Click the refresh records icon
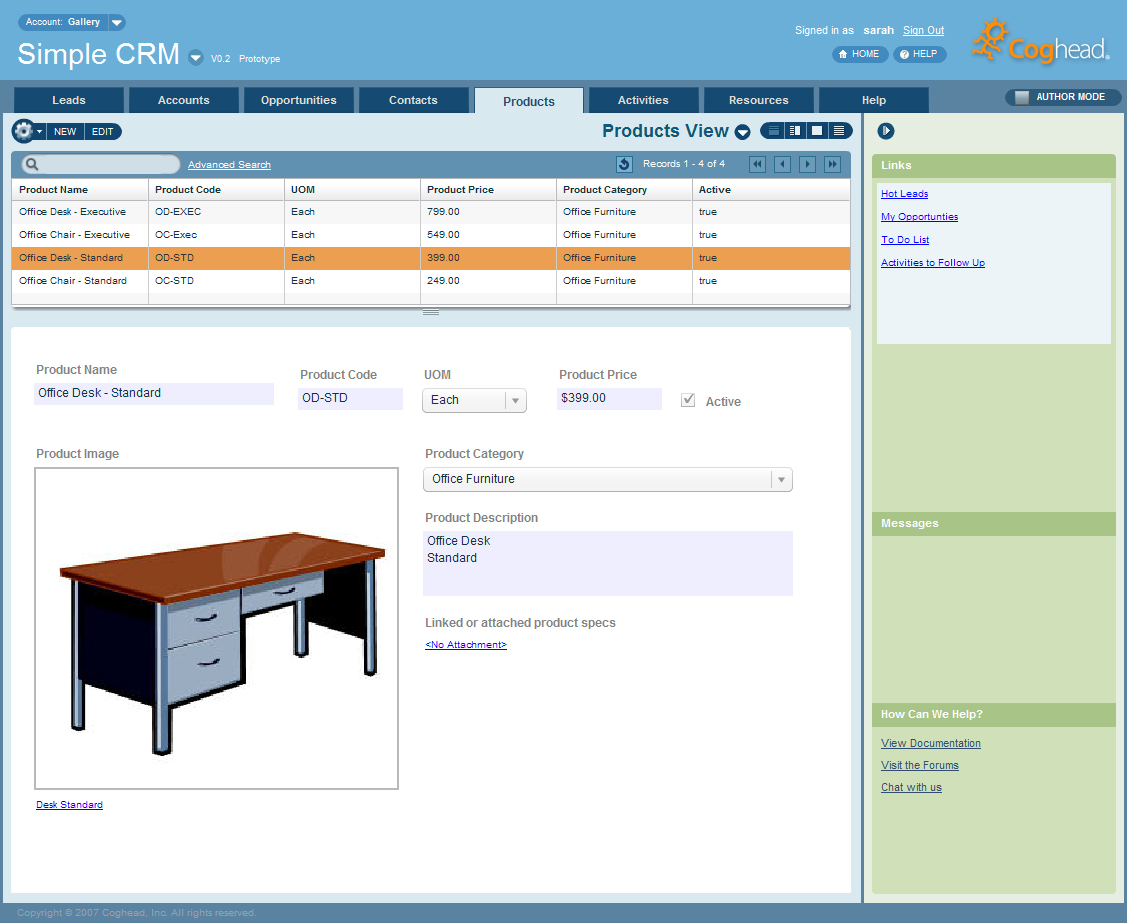This screenshot has width=1127, height=923. pyautogui.click(x=624, y=164)
